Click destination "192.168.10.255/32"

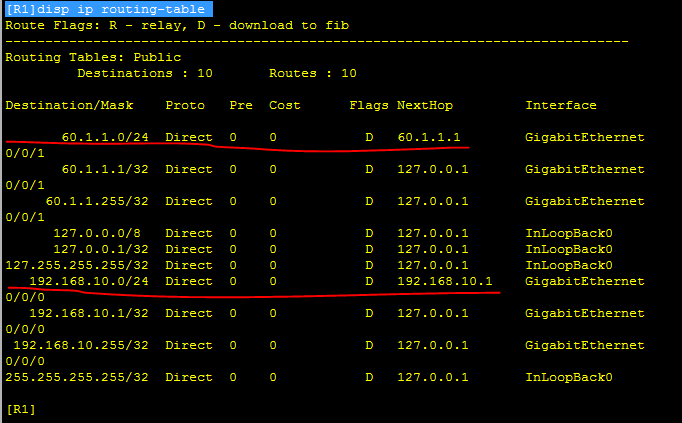point(81,345)
